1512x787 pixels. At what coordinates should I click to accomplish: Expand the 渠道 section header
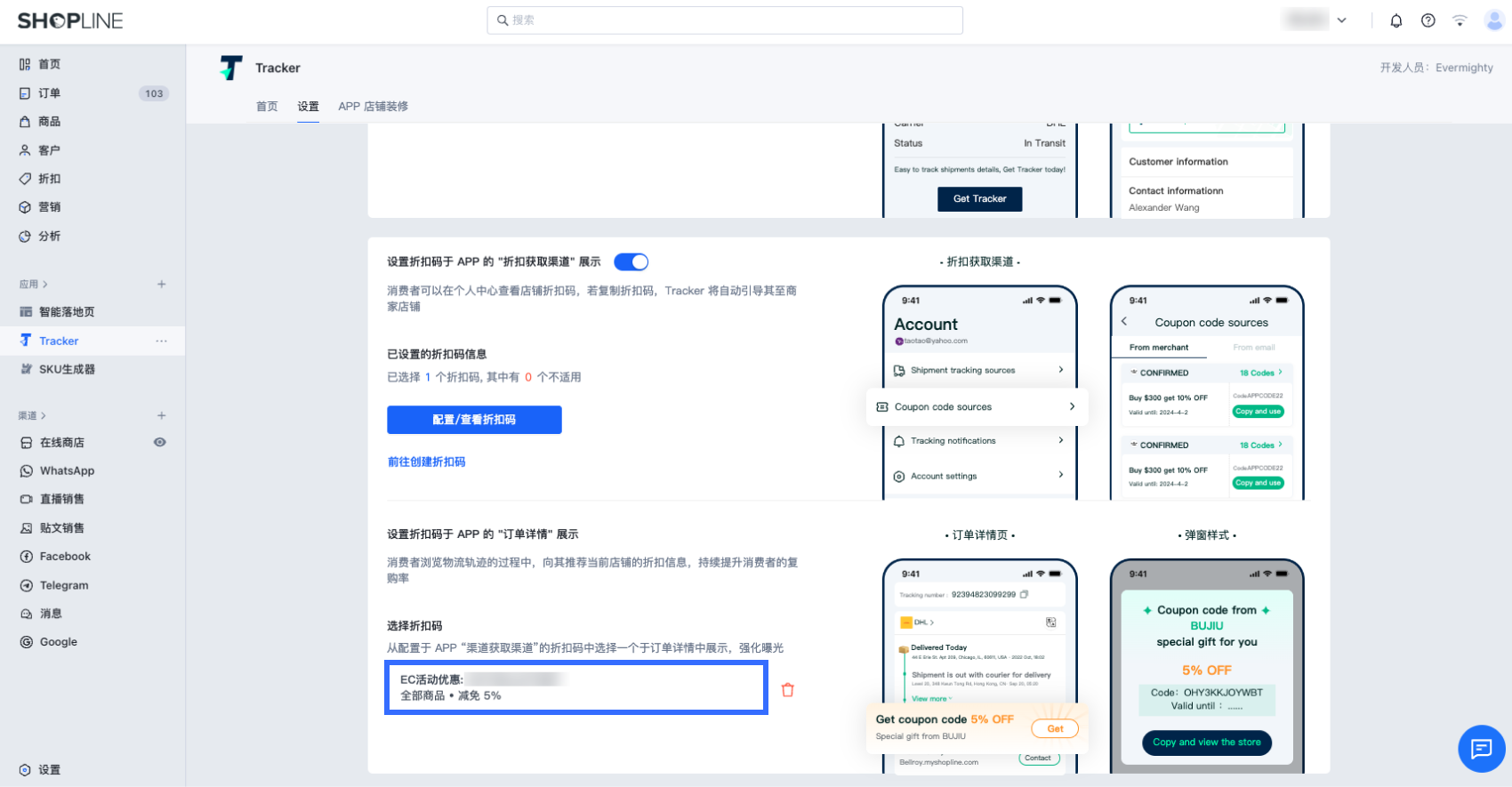[x=33, y=415]
